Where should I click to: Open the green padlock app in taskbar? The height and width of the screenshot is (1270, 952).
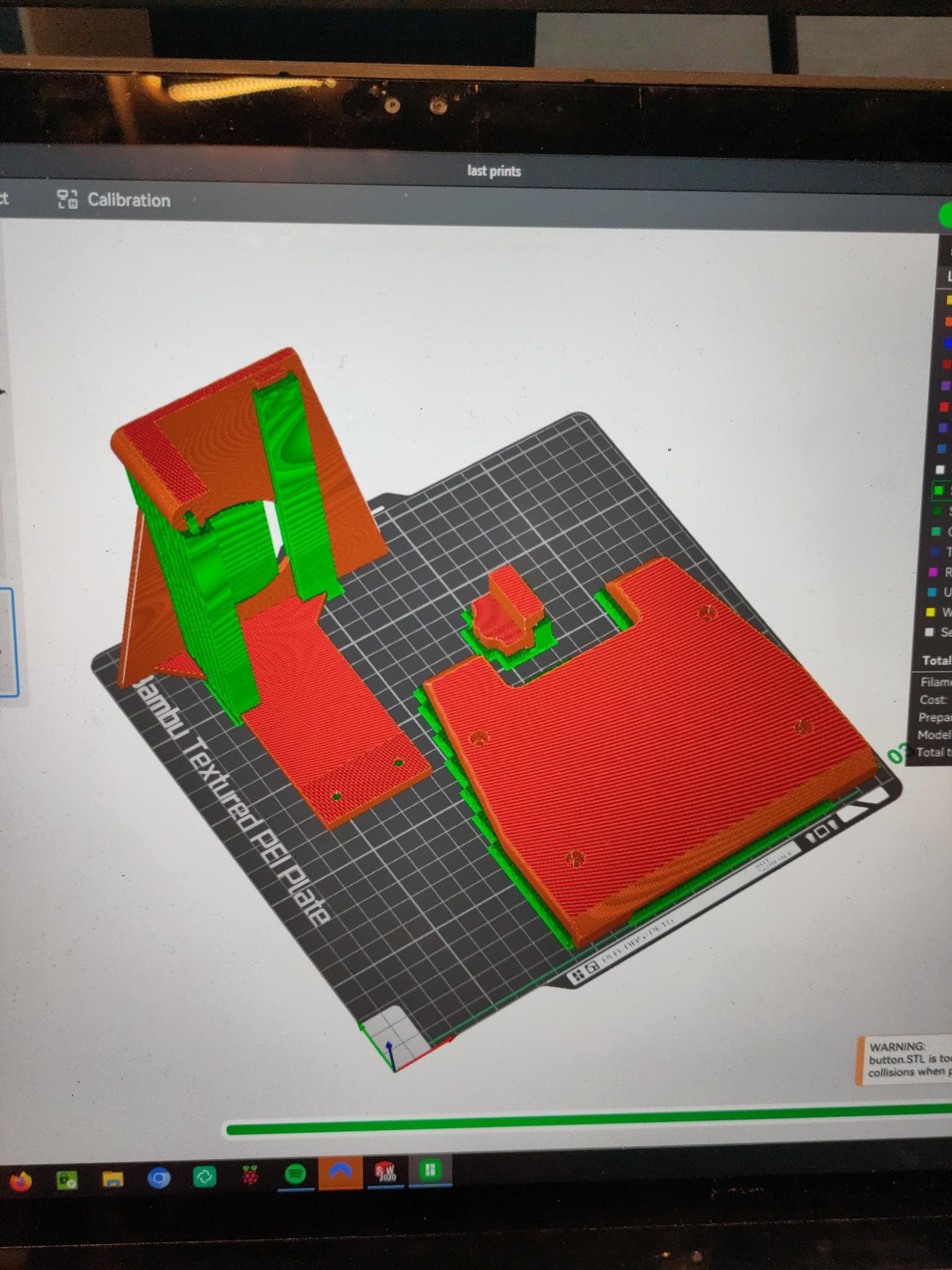coord(66,1179)
